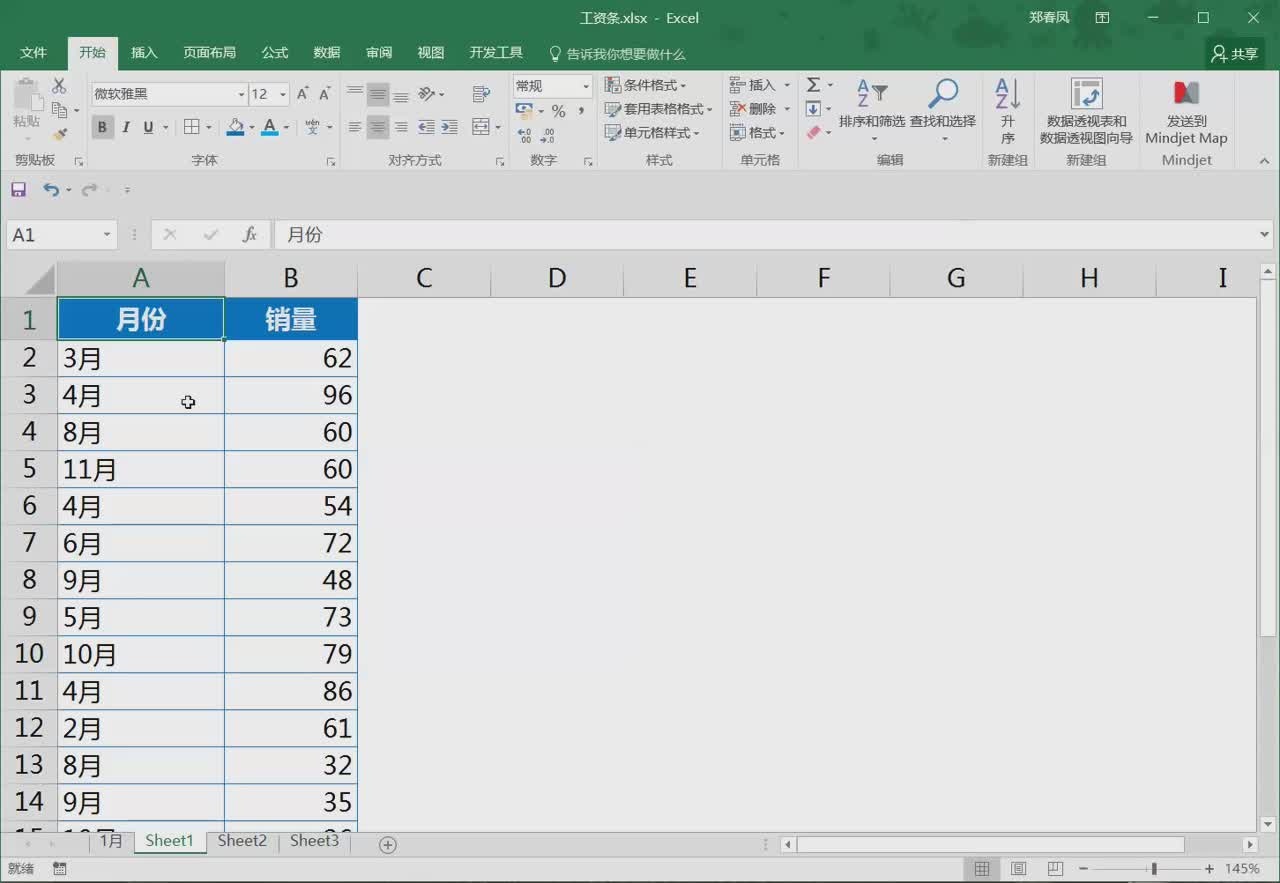The image size is (1280, 883).
Task: Open Cell Styles (单元格样式) menu
Action: 651,133
